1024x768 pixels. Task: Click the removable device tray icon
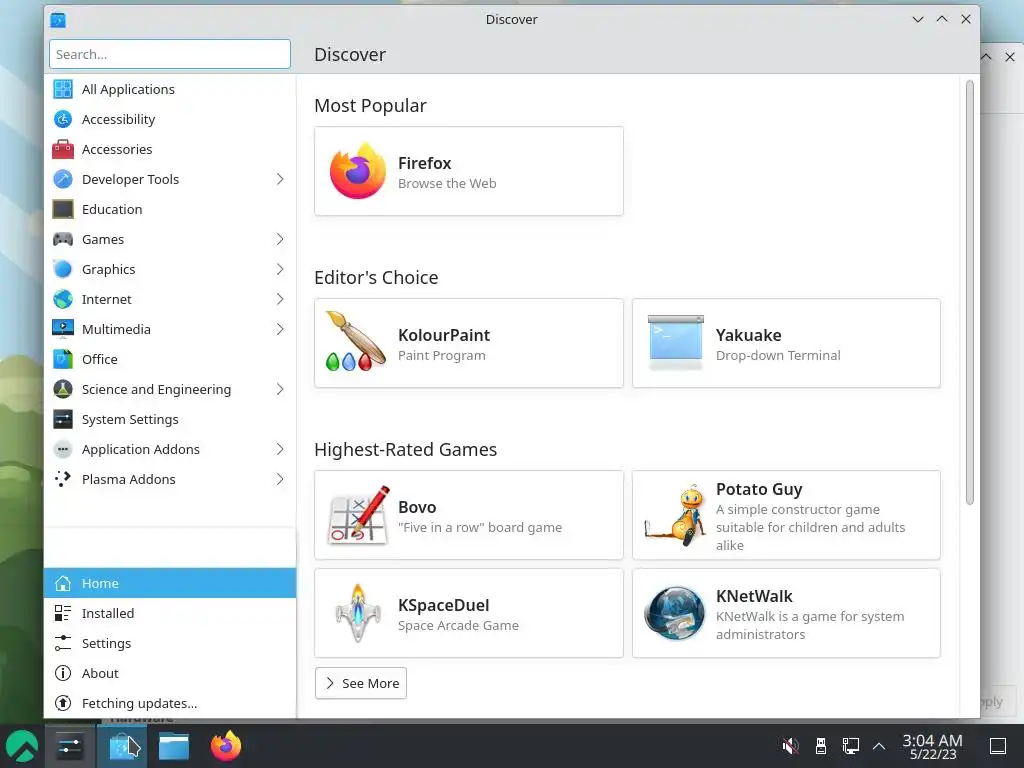(821, 746)
